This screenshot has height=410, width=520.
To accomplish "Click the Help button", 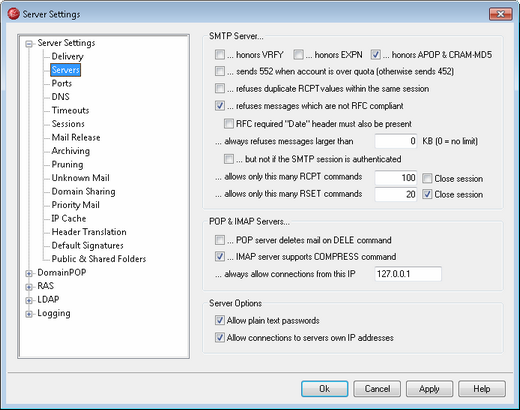I will click(482, 389).
